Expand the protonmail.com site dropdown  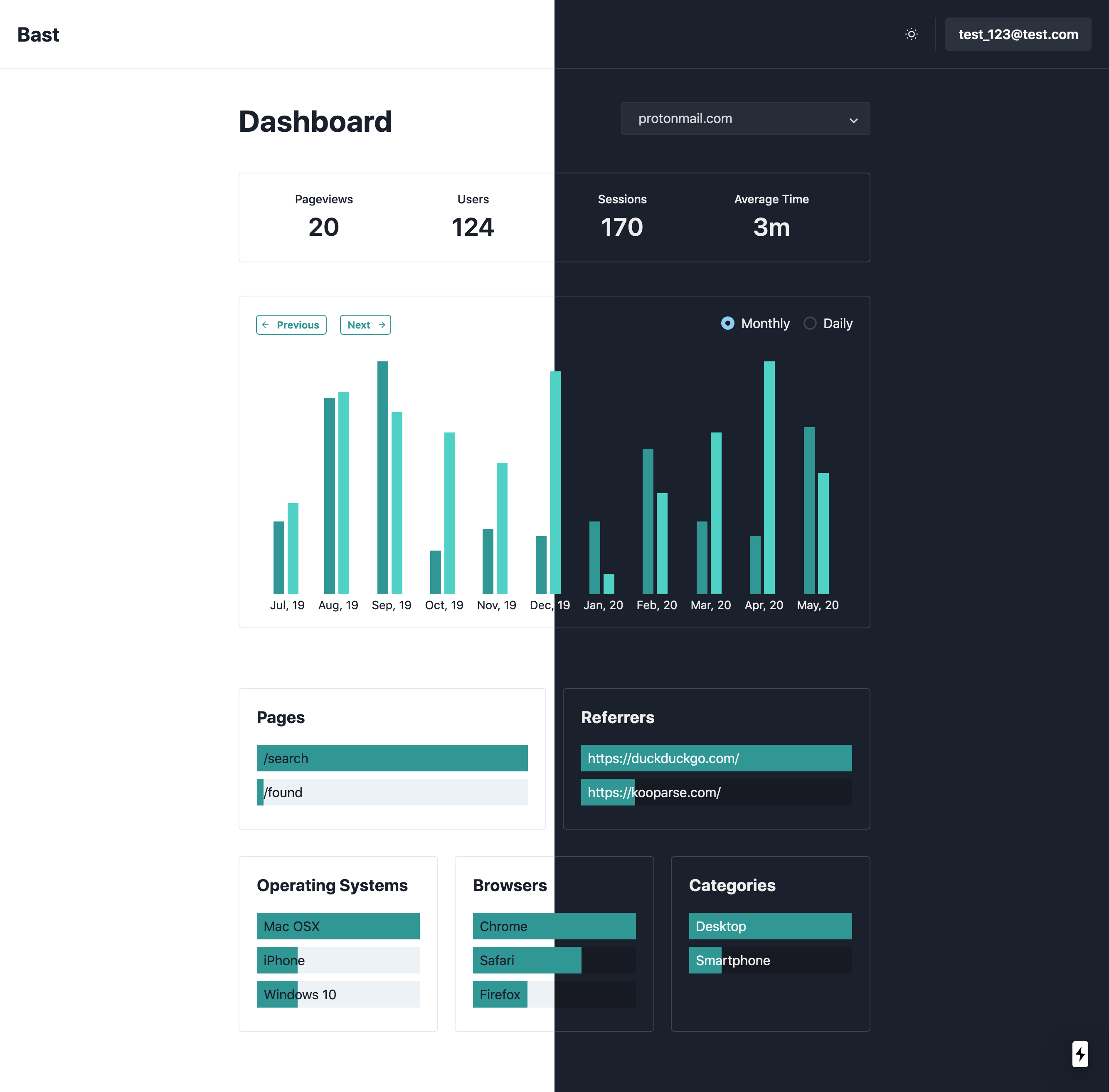click(744, 119)
